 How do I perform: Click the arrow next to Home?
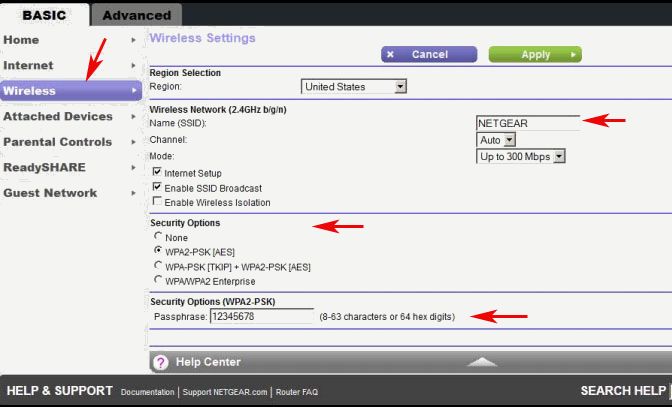tap(134, 40)
